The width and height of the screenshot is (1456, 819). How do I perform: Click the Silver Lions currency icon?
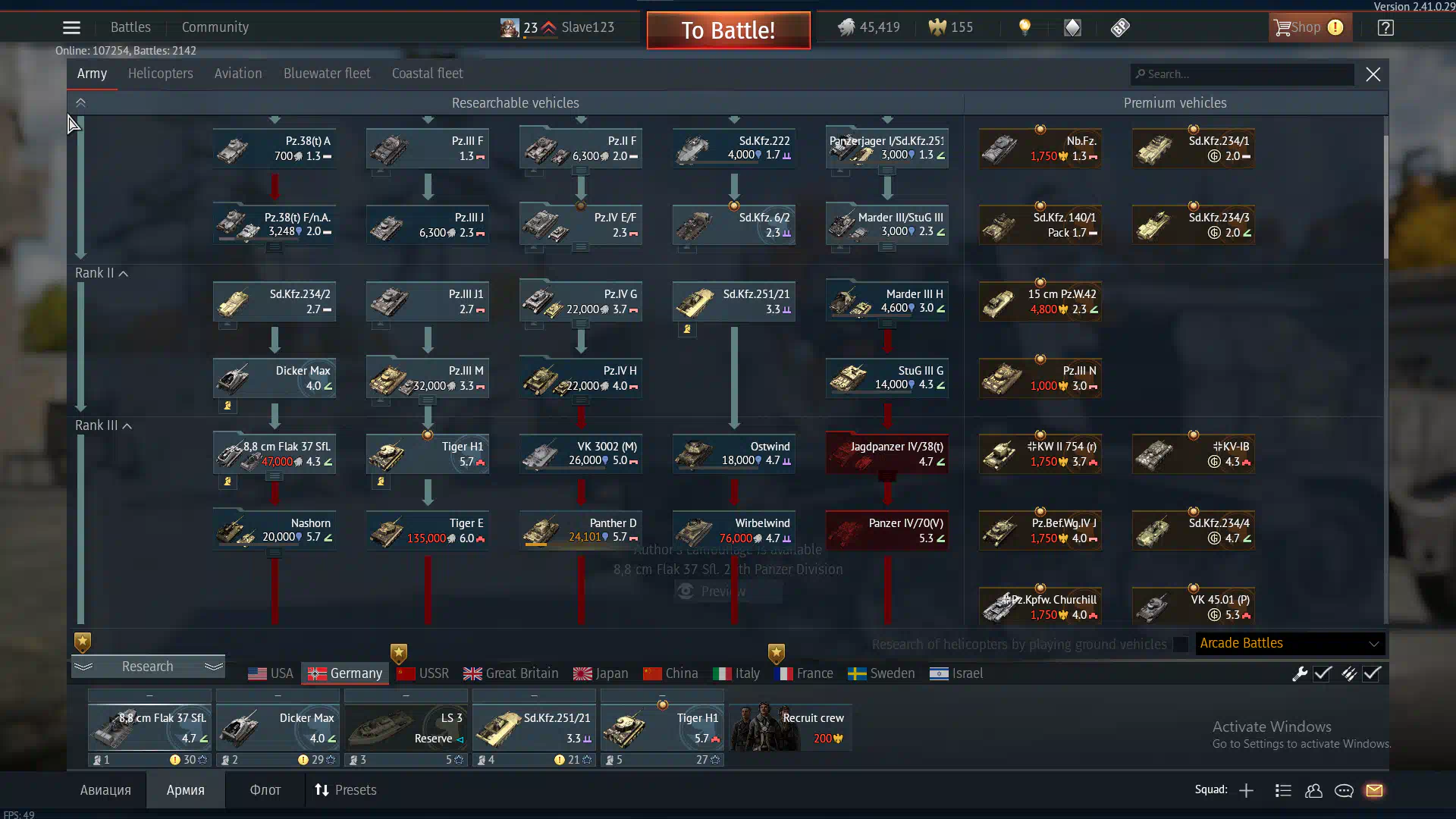tap(846, 27)
